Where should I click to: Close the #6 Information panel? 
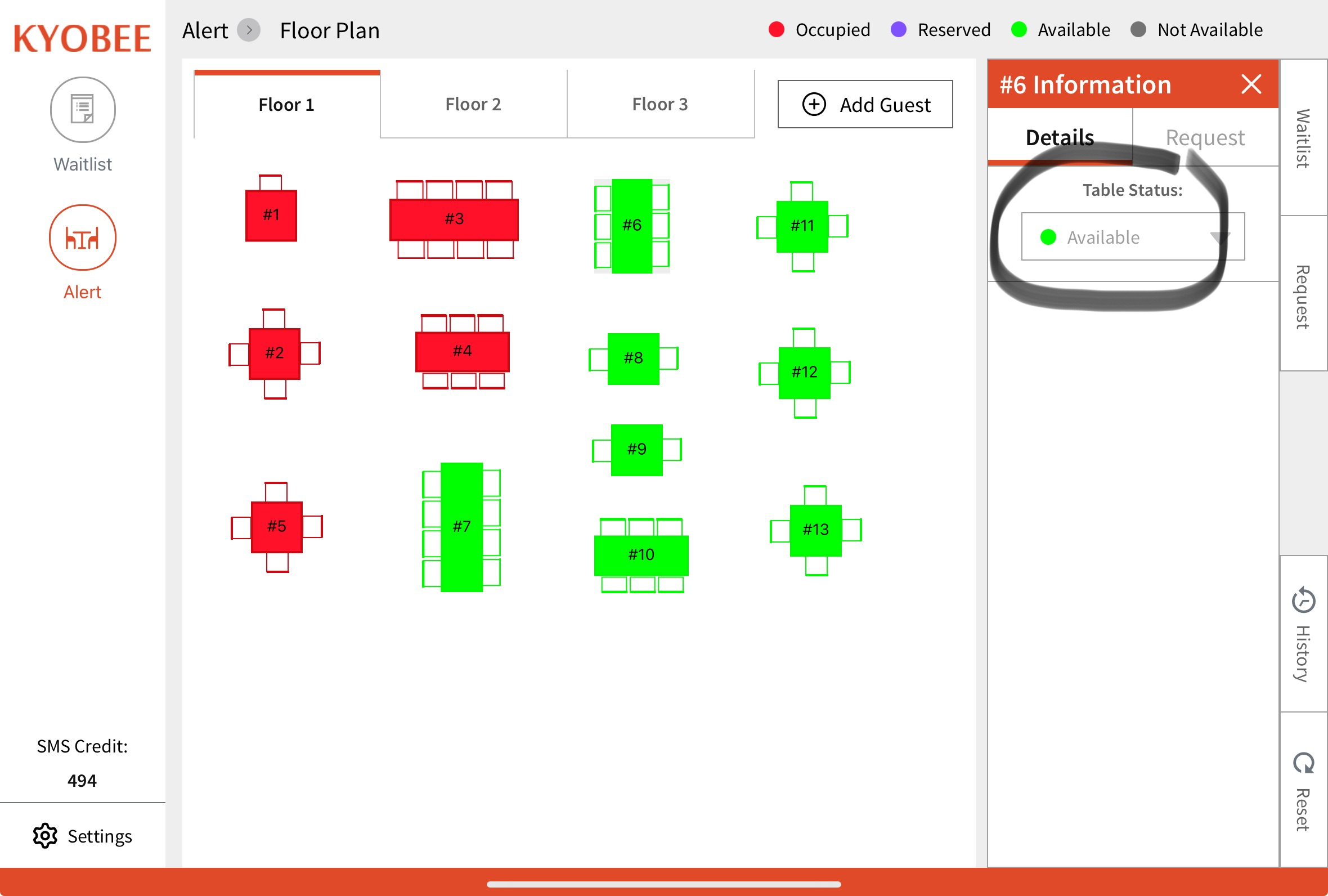tap(1250, 84)
